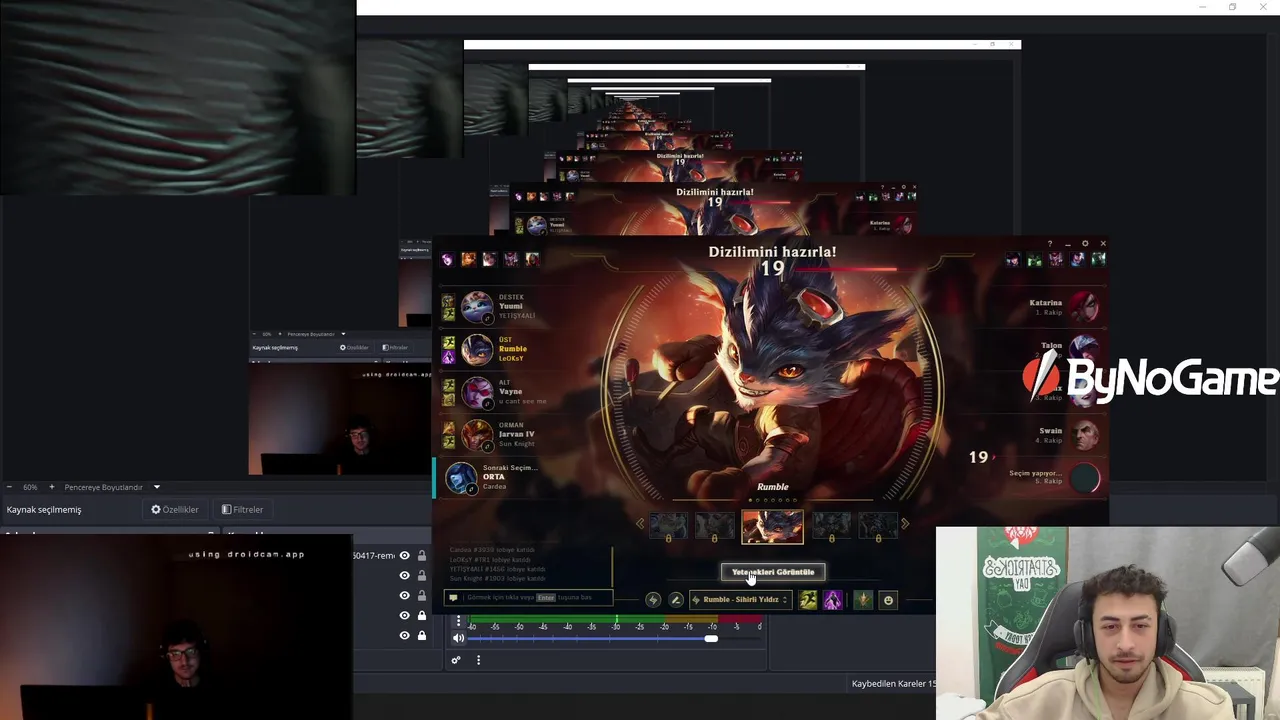Open the emote smiley icon in champ select

[x=888, y=600]
